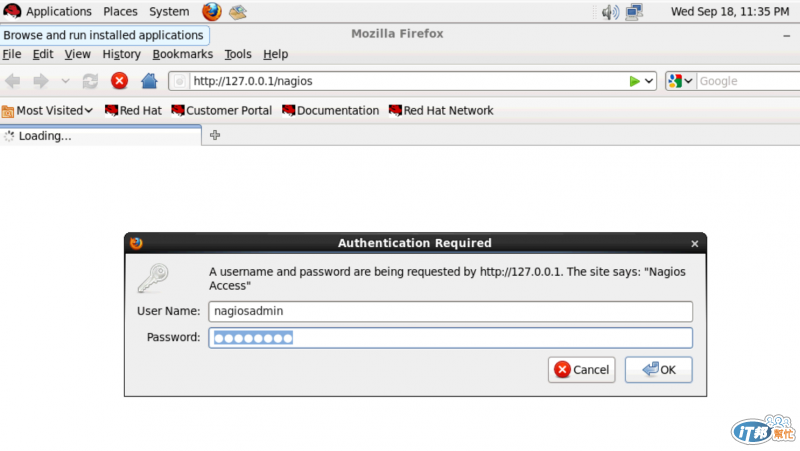The image size is (800, 451).
Task: Click the back navigation arrow
Action: click(13, 81)
